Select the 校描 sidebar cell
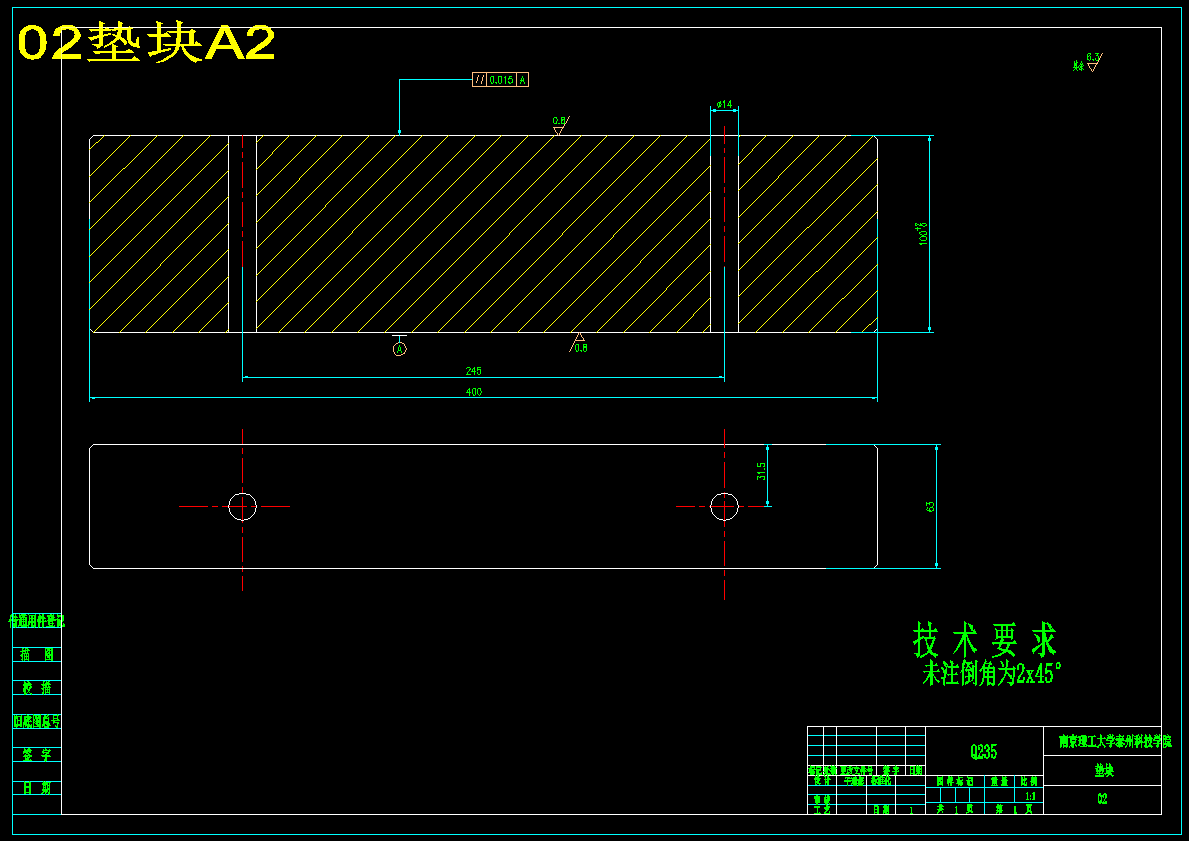 tap(36, 688)
